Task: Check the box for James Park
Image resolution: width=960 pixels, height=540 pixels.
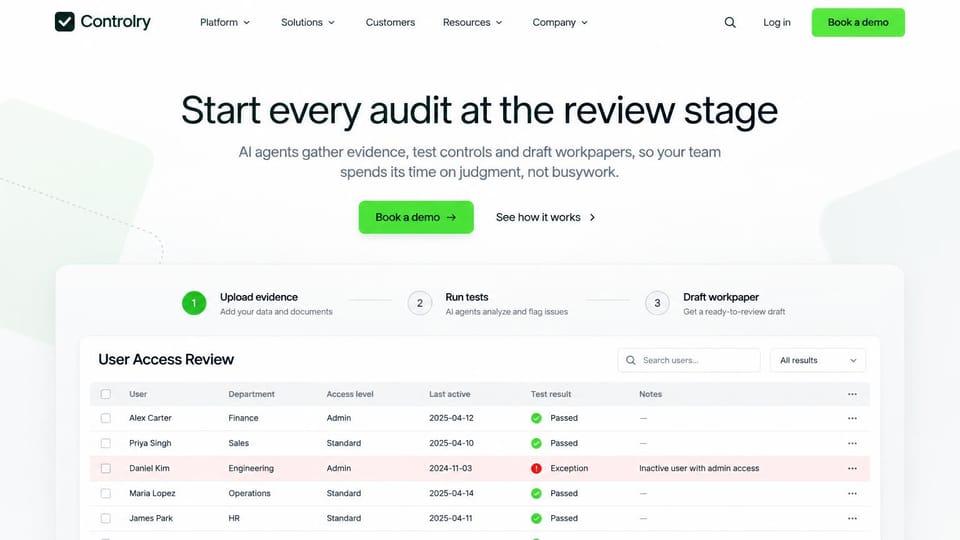Action: (x=106, y=519)
